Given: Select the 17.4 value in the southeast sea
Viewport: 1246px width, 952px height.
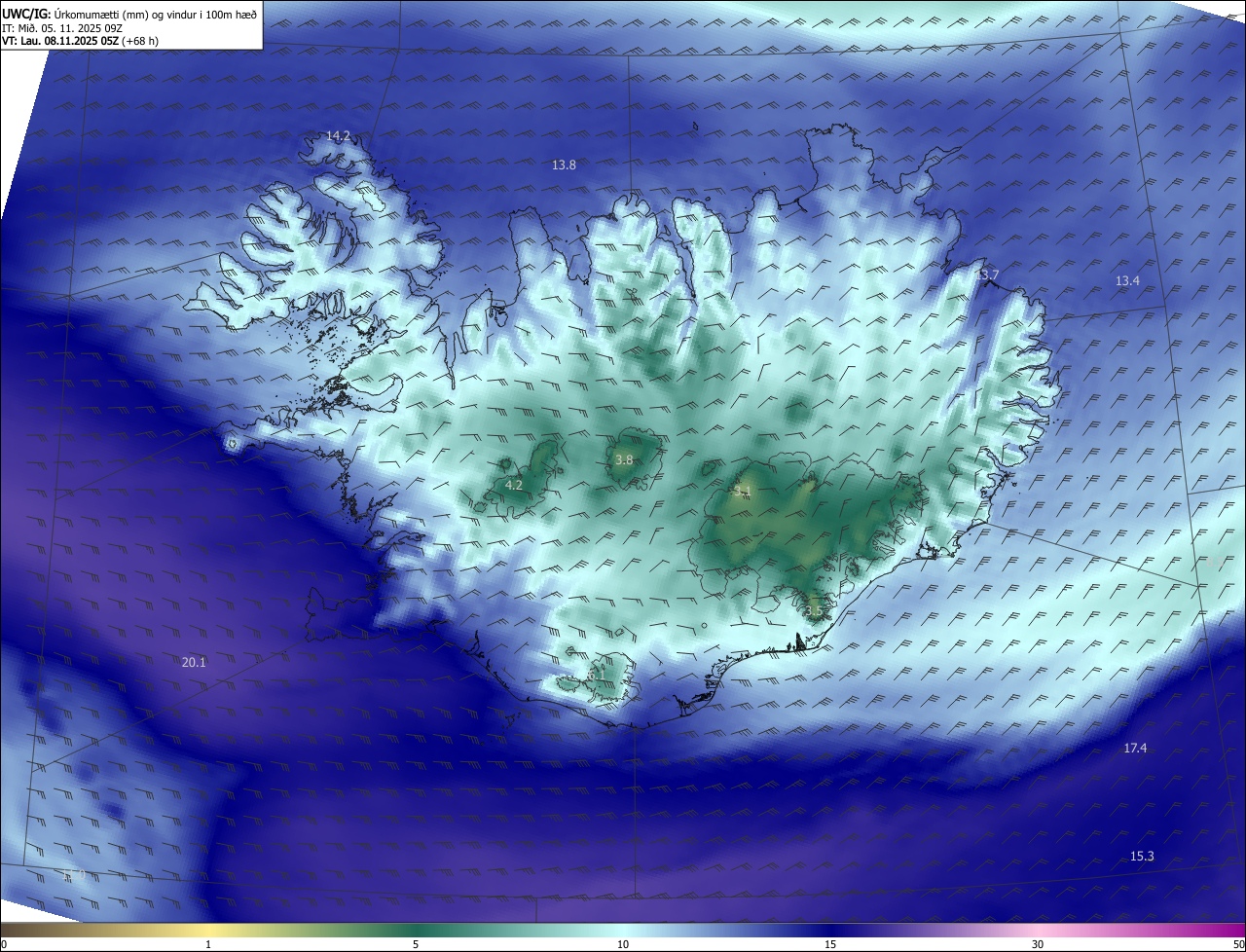Looking at the screenshot, I should (x=1135, y=748).
